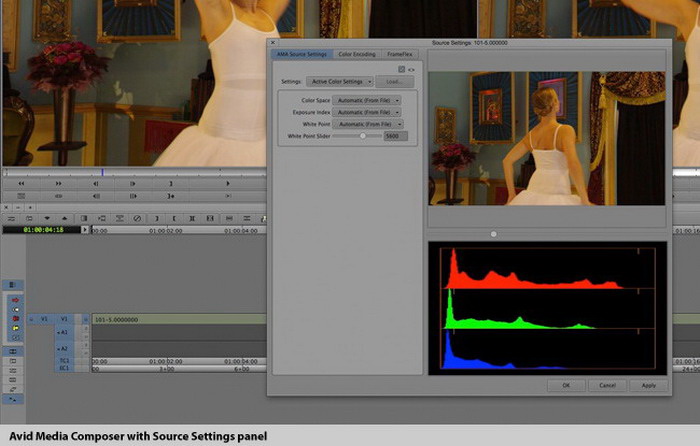700x446 pixels.
Task: Open the FrameFlex tab
Action: (400, 53)
